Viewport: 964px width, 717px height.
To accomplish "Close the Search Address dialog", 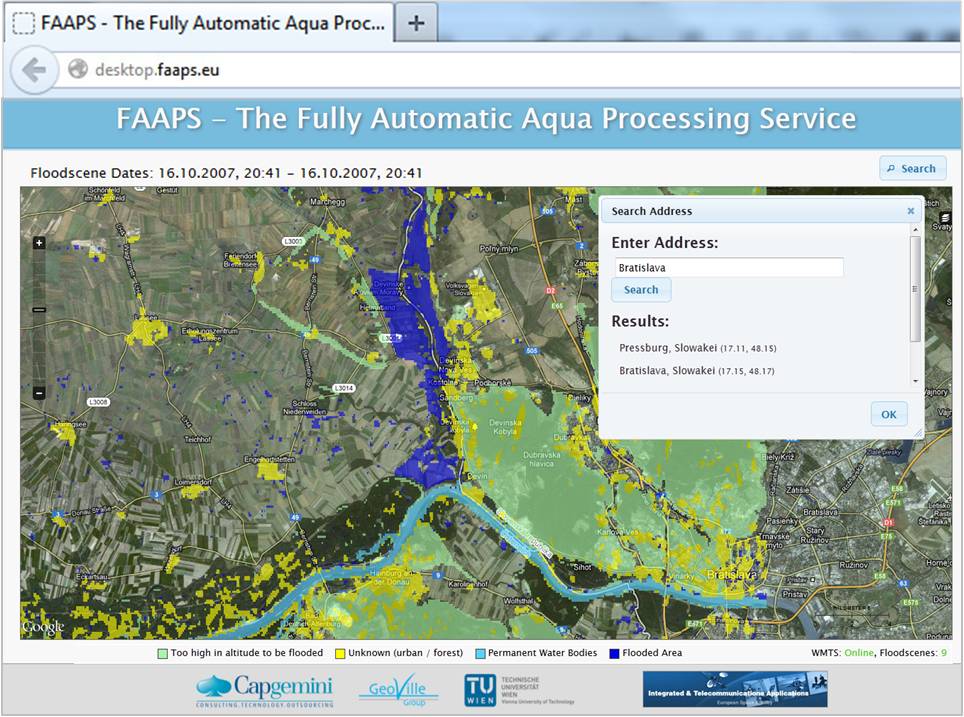I will pos(910,211).
